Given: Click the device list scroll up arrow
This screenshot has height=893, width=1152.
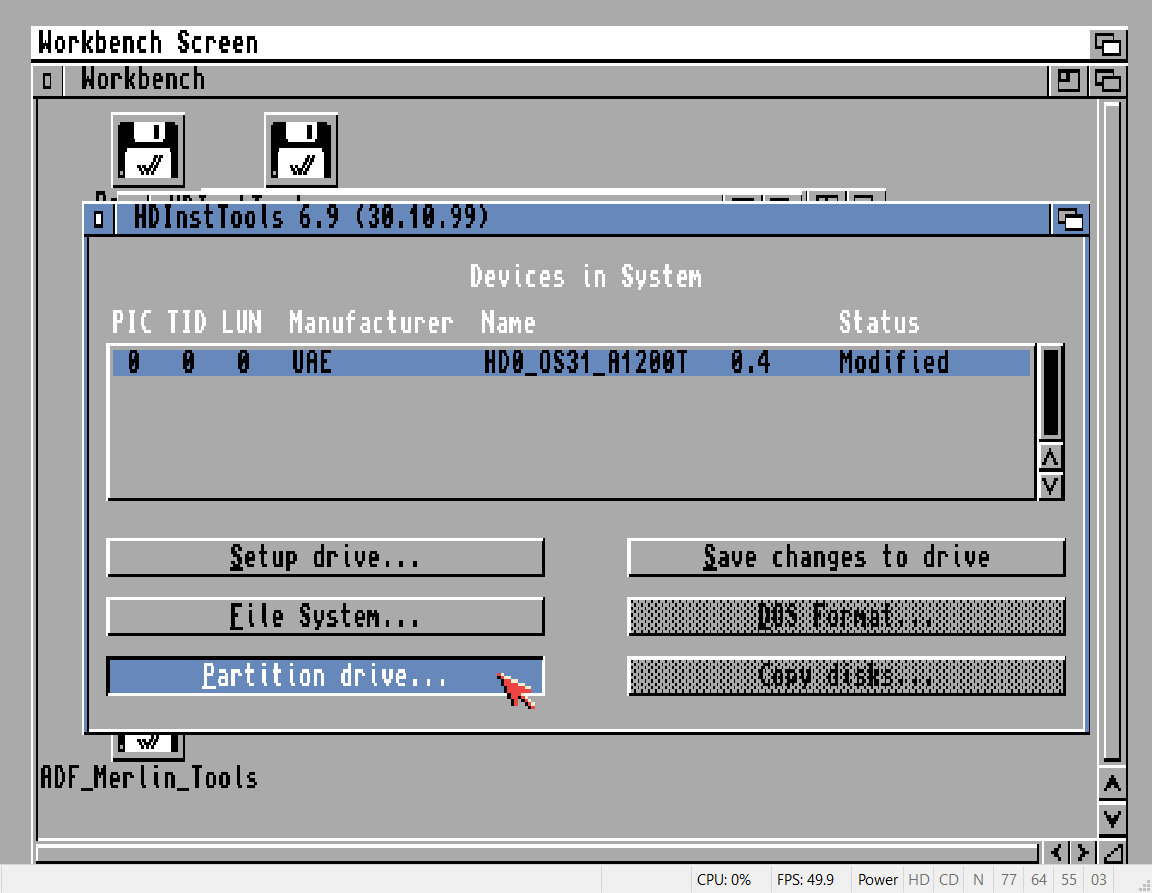Looking at the screenshot, I should click(1051, 457).
